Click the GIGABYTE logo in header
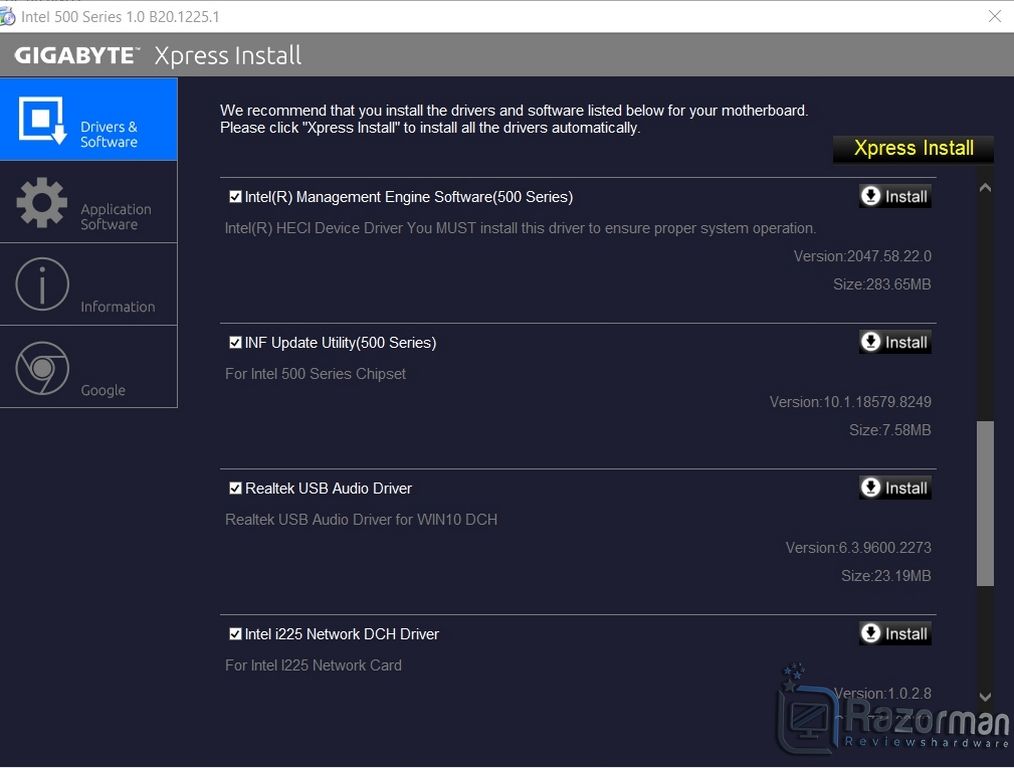Screen dimensions: 1014x768 76,56
